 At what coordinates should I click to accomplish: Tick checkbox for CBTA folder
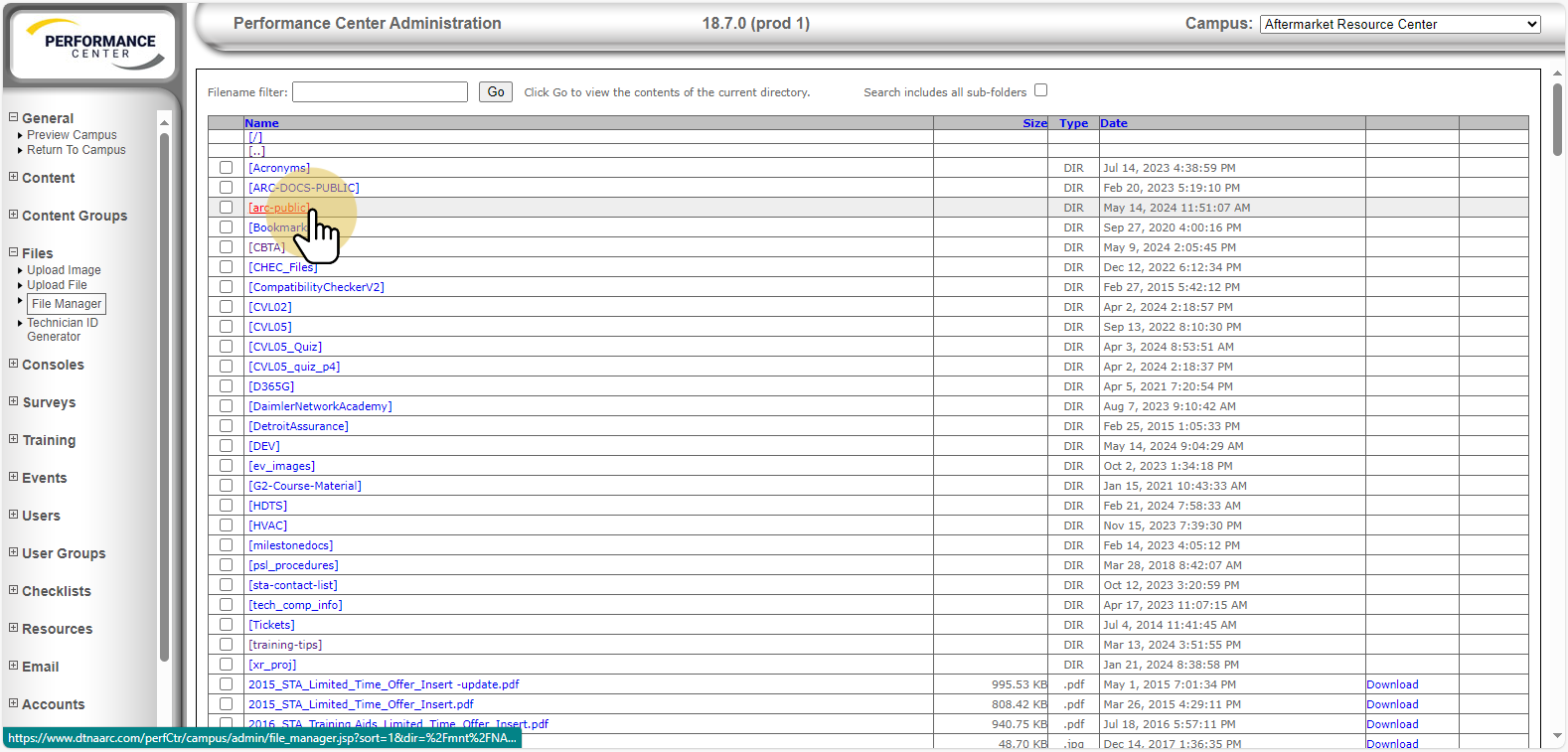(x=226, y=247)
